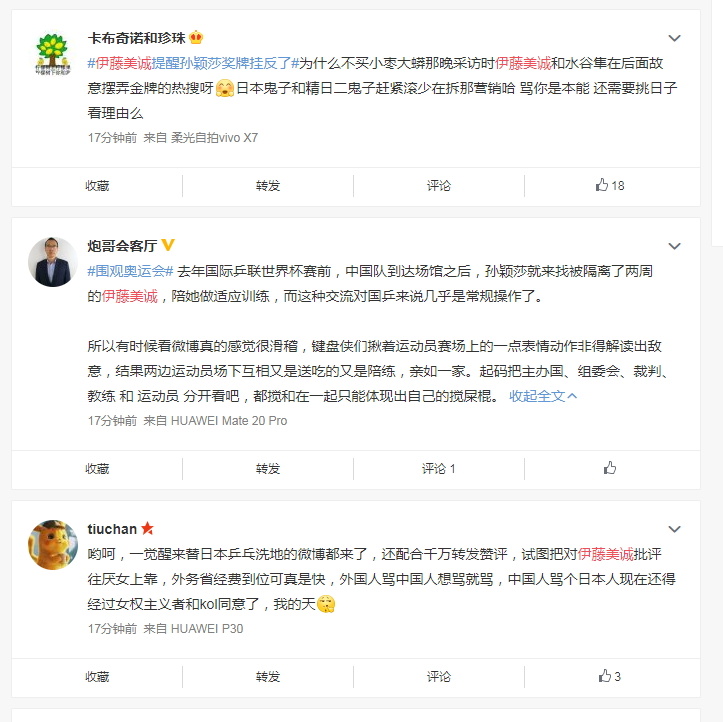Like the post by 卡布奇诺和珍珠
723x722 pixels.
point(610,185)
